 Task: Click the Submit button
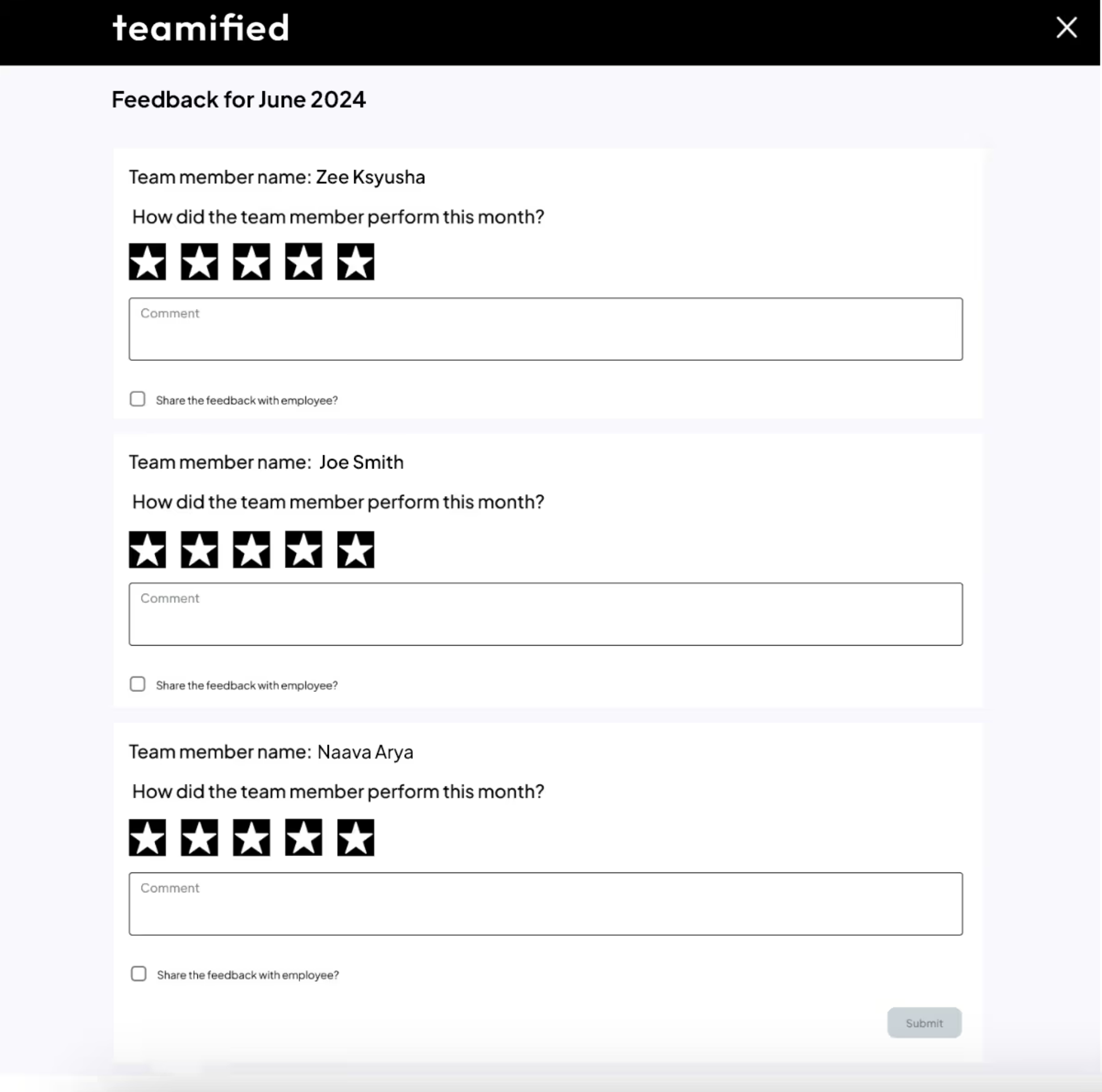point(924,1022)
